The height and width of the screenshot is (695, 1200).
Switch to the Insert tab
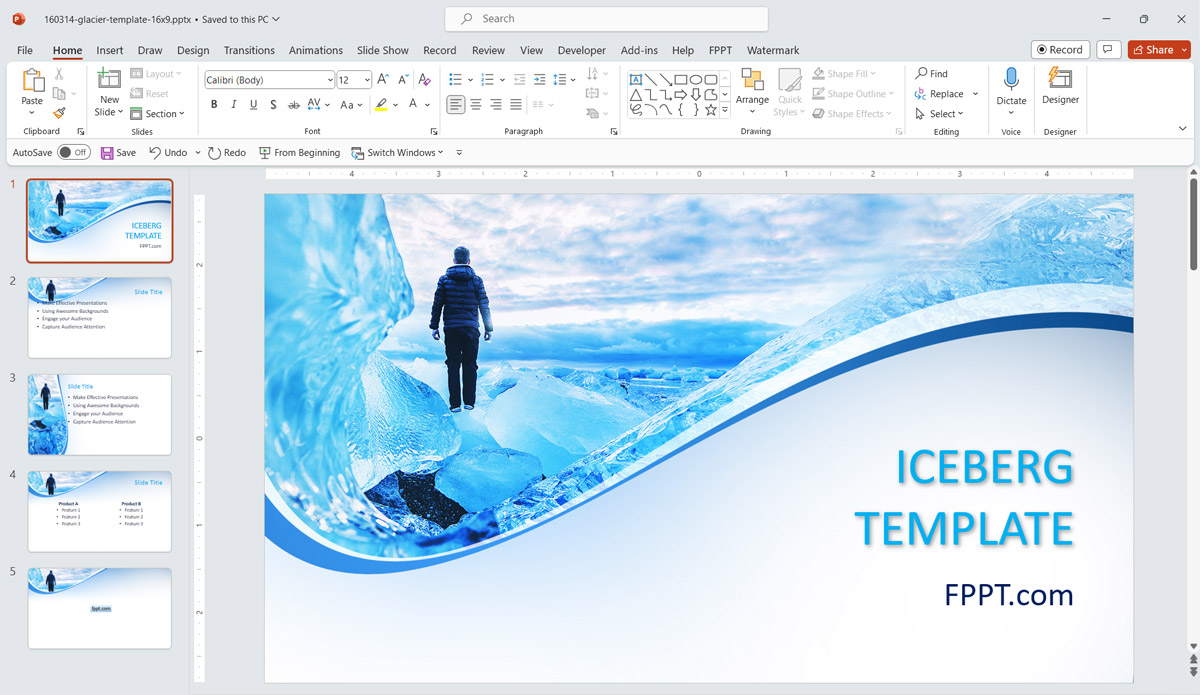(110, 50)
